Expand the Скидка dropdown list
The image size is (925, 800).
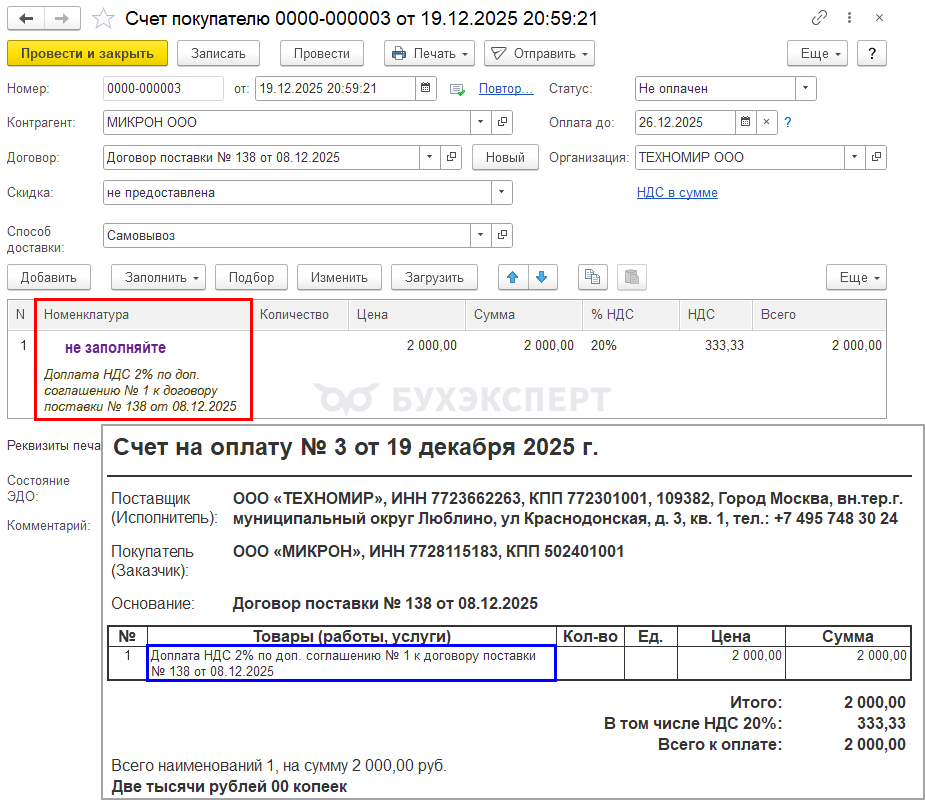point(501,192)
